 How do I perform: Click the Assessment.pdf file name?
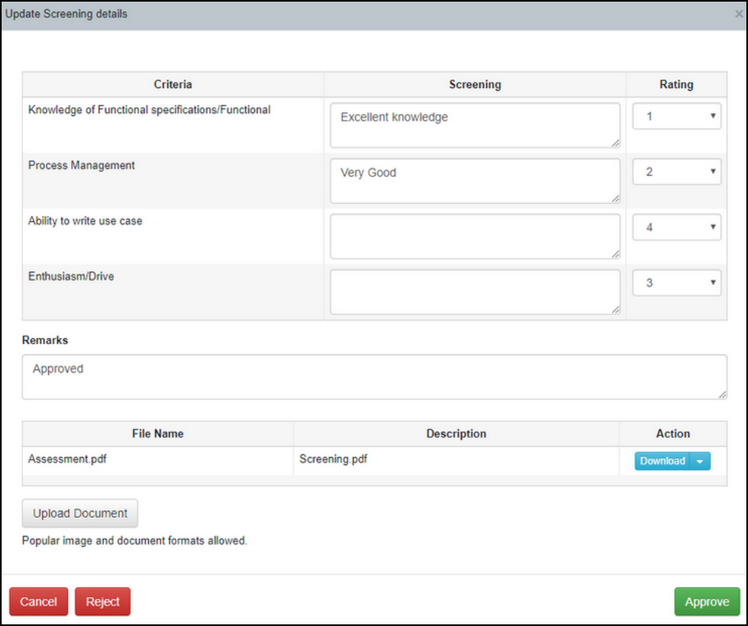coord(67,459)
